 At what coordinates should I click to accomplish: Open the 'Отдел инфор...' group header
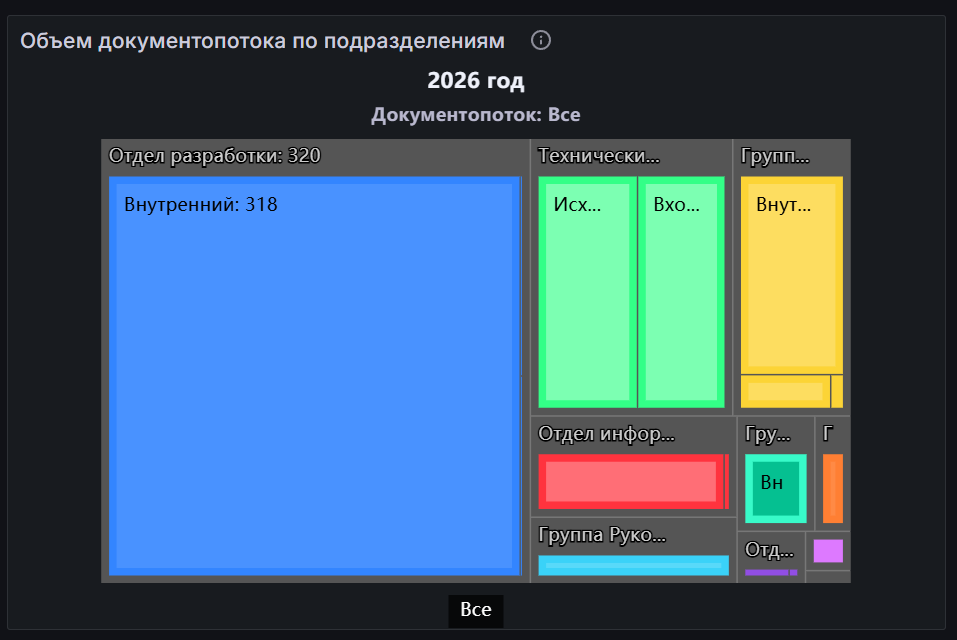[x=607, y=434]
